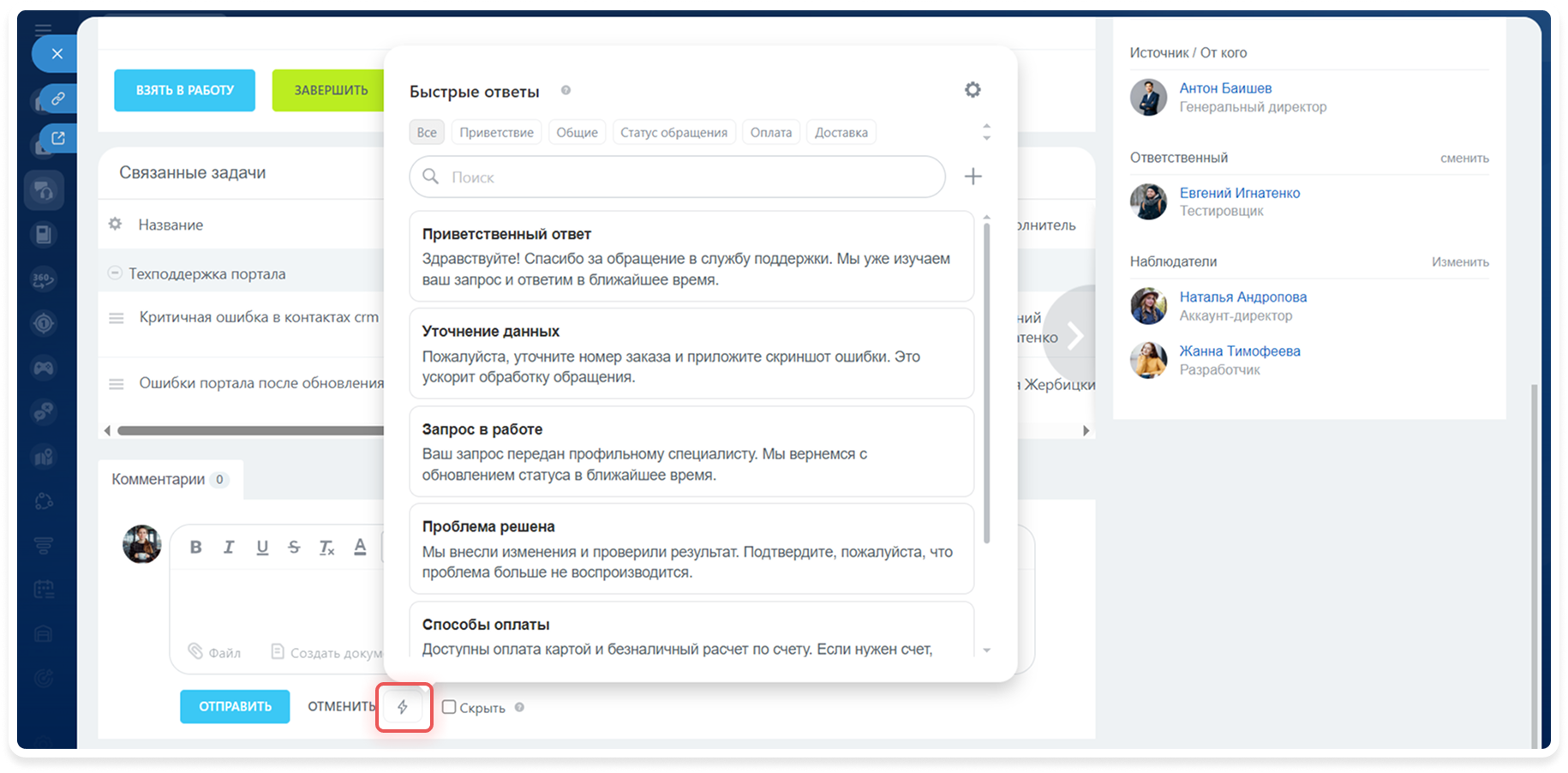
Task: Click help icon beside Скрыть checkbox
Action: click(519, 708)
